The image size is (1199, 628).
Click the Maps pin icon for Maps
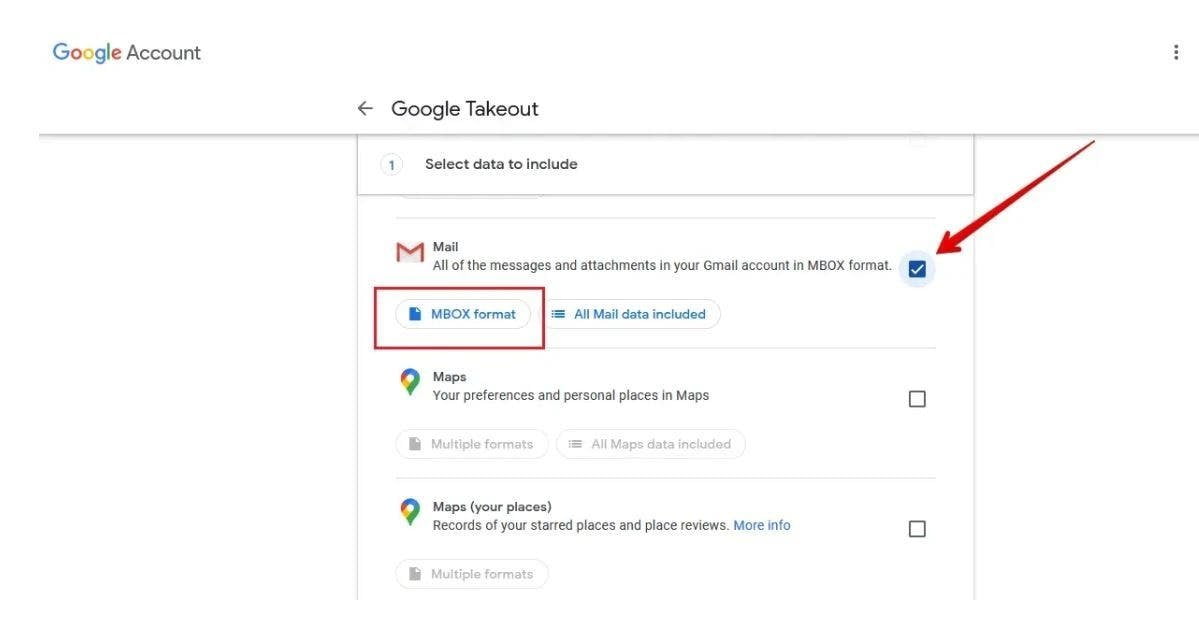tap(410, 382)
